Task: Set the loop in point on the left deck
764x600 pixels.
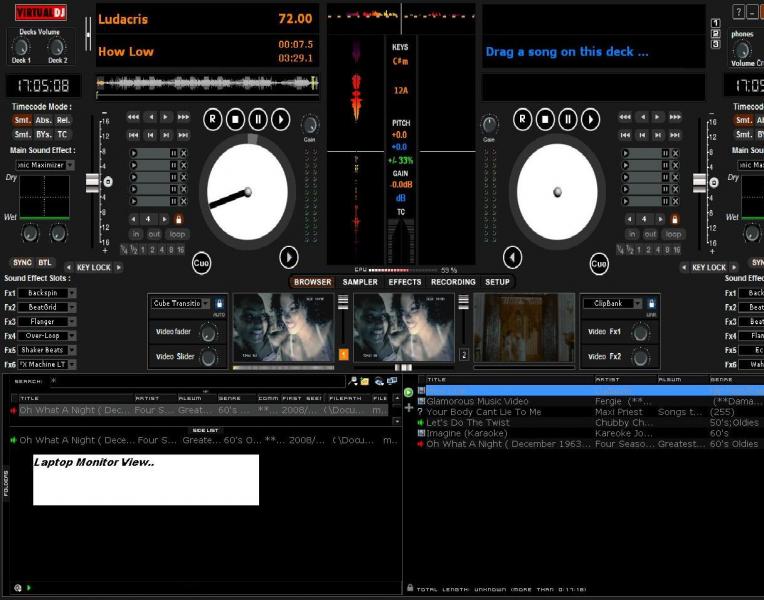Action: 136,234
